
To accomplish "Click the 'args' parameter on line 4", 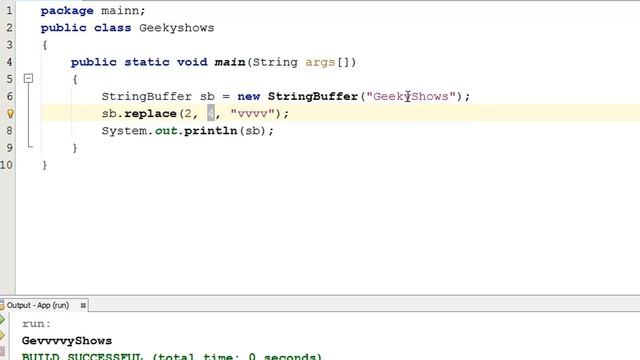I will click(320, 62).
